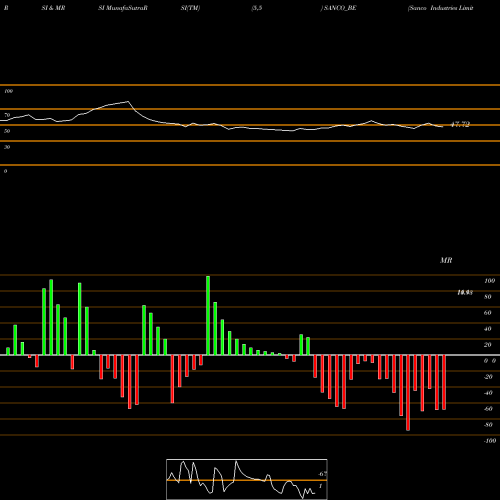Click the 80 label on MR axis
This screenshot has height=500, width=500.
(x=488, y=297)
